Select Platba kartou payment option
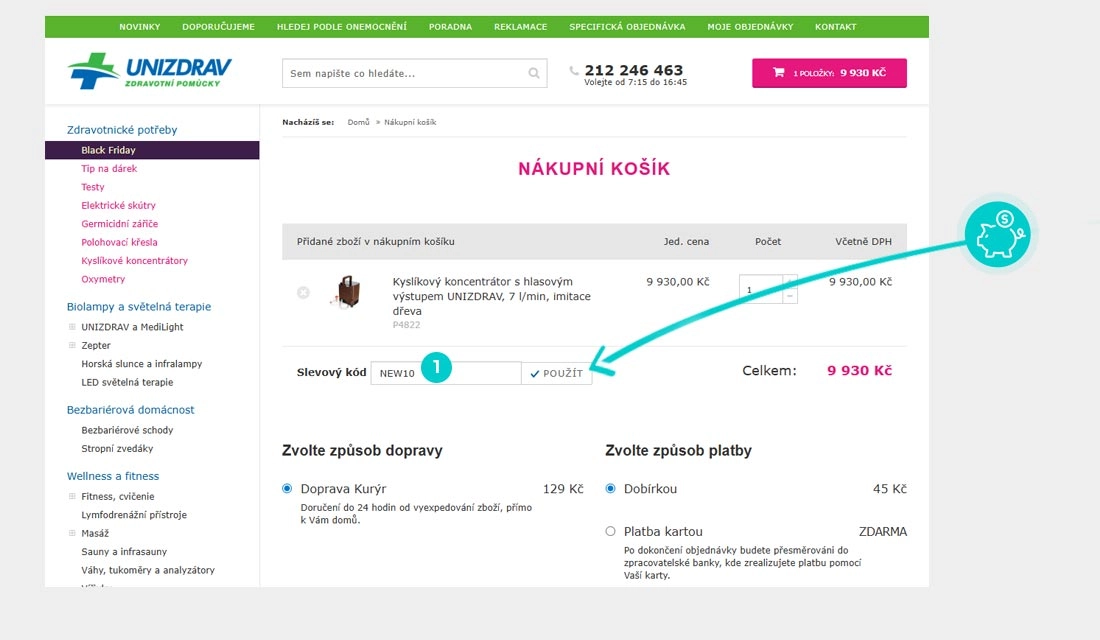This screenshot has height=640, width=1100. (x=611, y=531)
